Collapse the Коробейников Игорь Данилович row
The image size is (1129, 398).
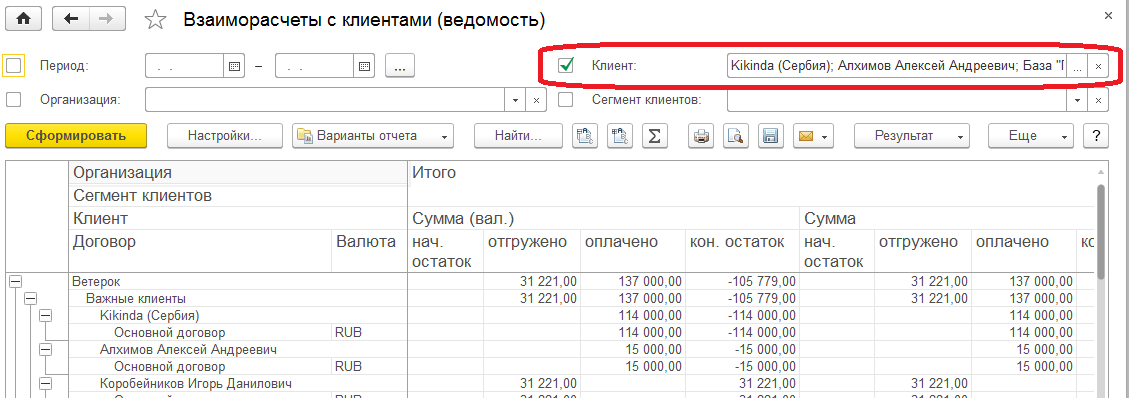click(x=45, y=383)
